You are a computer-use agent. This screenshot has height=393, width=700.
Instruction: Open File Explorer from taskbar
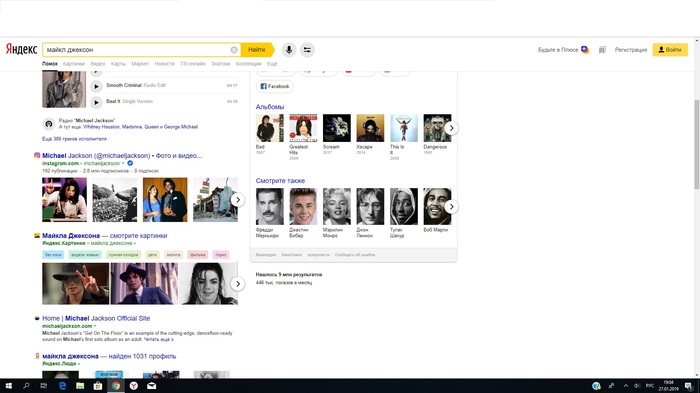coord(80,386)
